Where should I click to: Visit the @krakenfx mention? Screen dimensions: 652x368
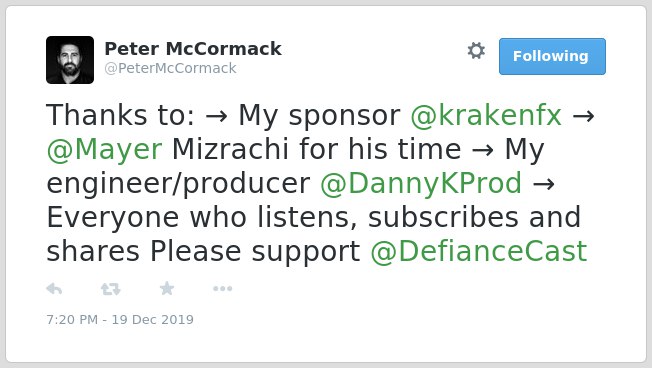click(x=486, y=115)
